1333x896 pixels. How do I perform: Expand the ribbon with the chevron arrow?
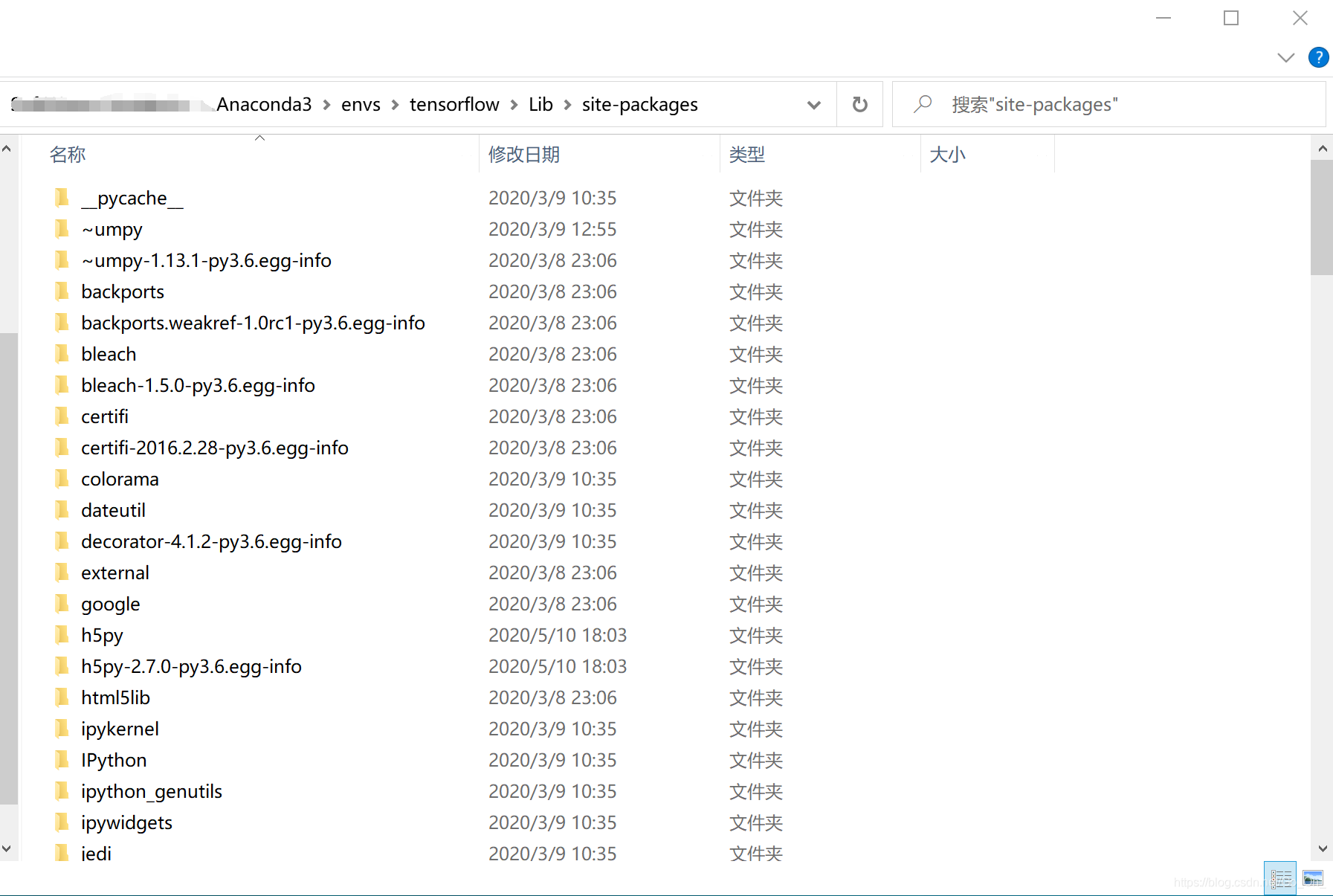point(1285,57)
